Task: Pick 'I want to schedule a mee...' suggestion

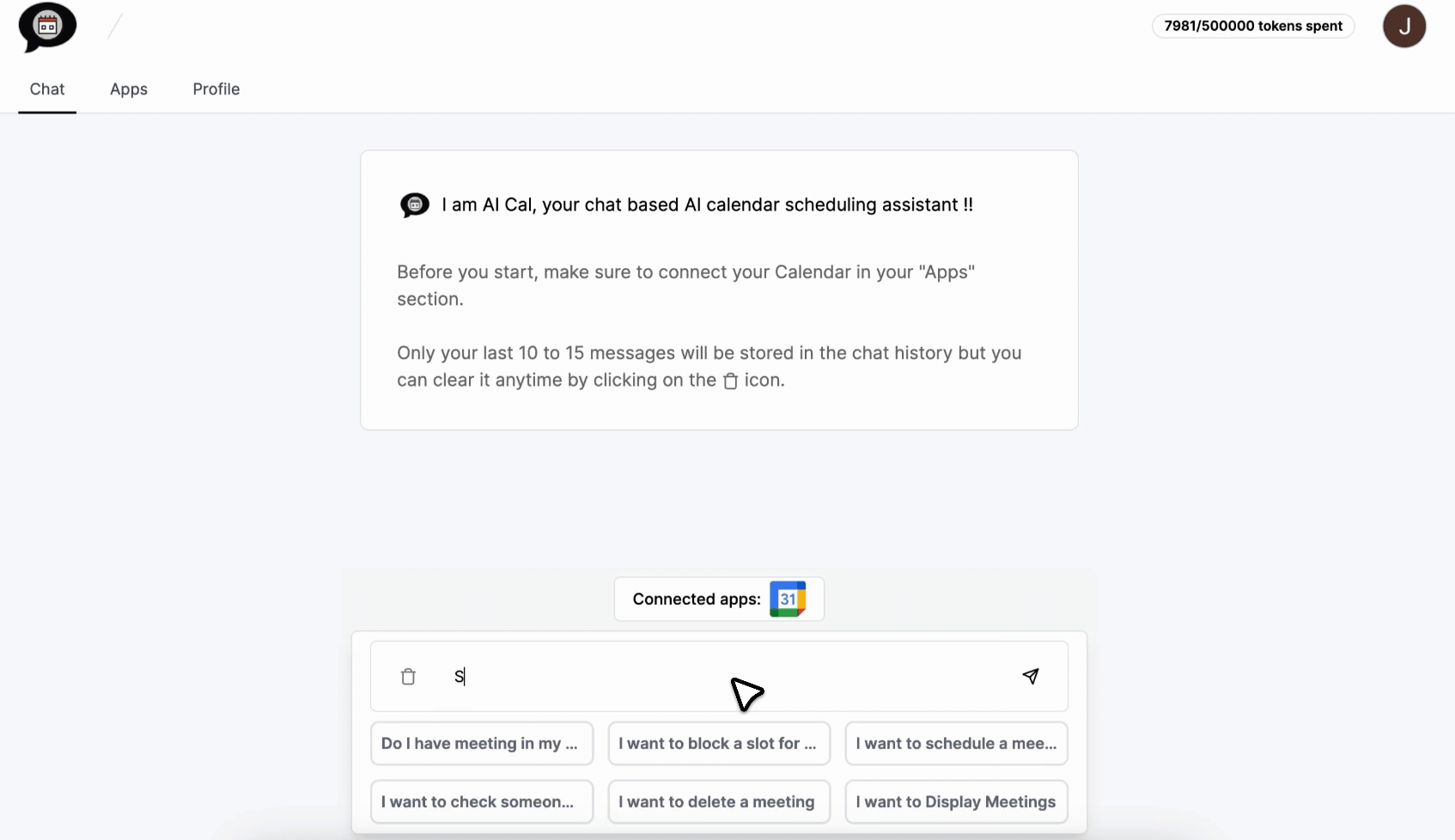Action: pyautogui.click(x=956, y=744)
